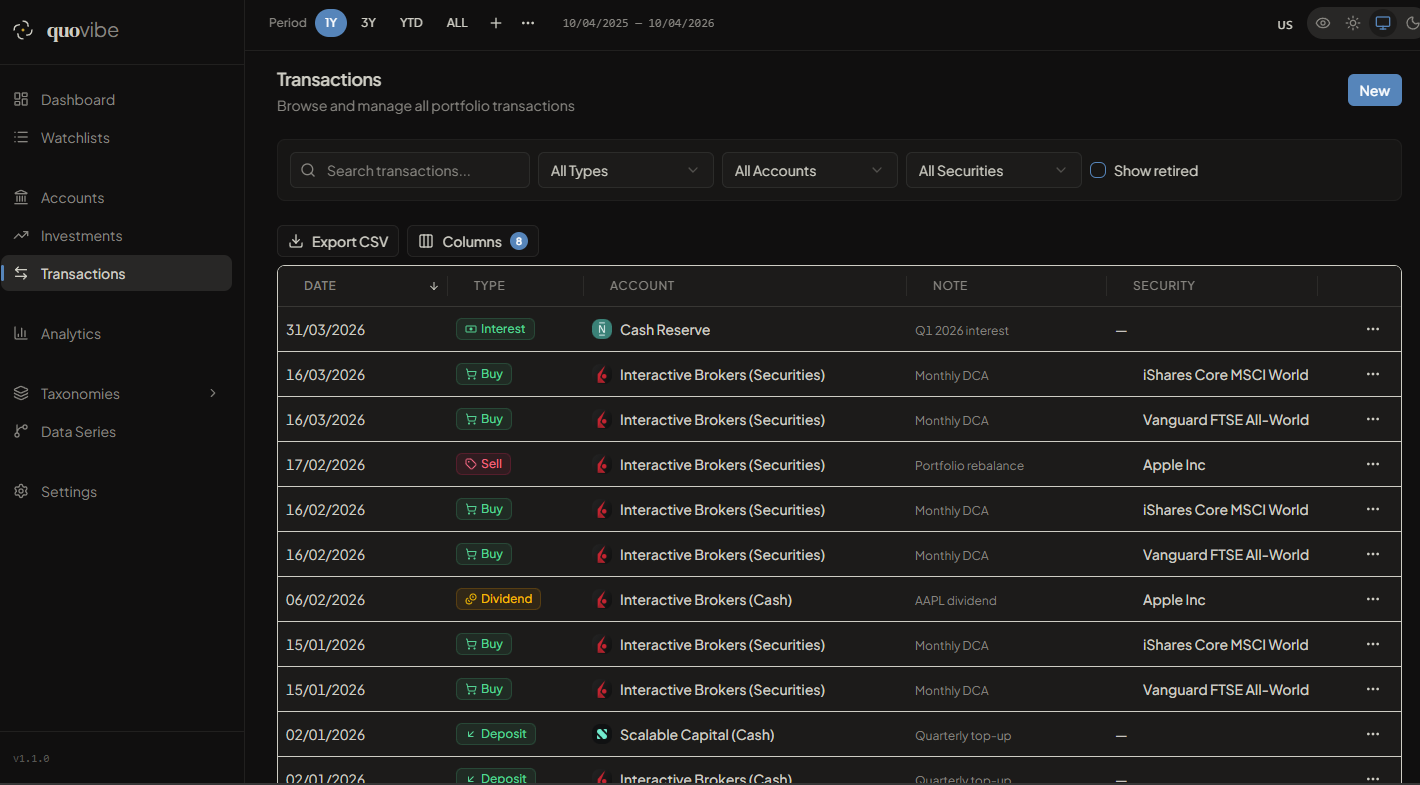Select the YTD period tab
This screenshot has width=1420, height=785.
click(x=411, y=23)
